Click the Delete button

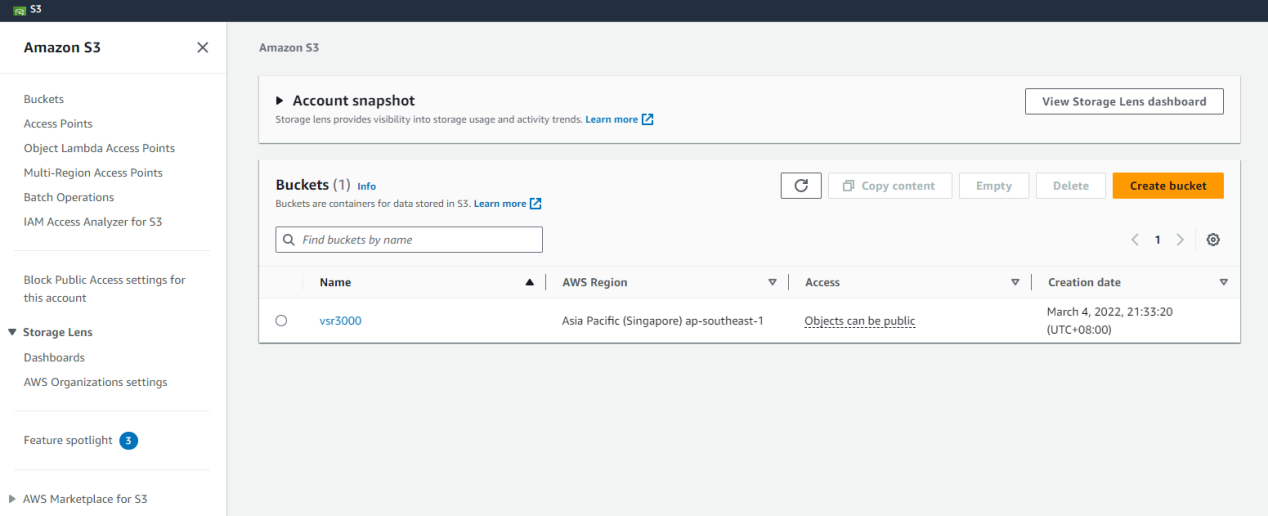1071,186
